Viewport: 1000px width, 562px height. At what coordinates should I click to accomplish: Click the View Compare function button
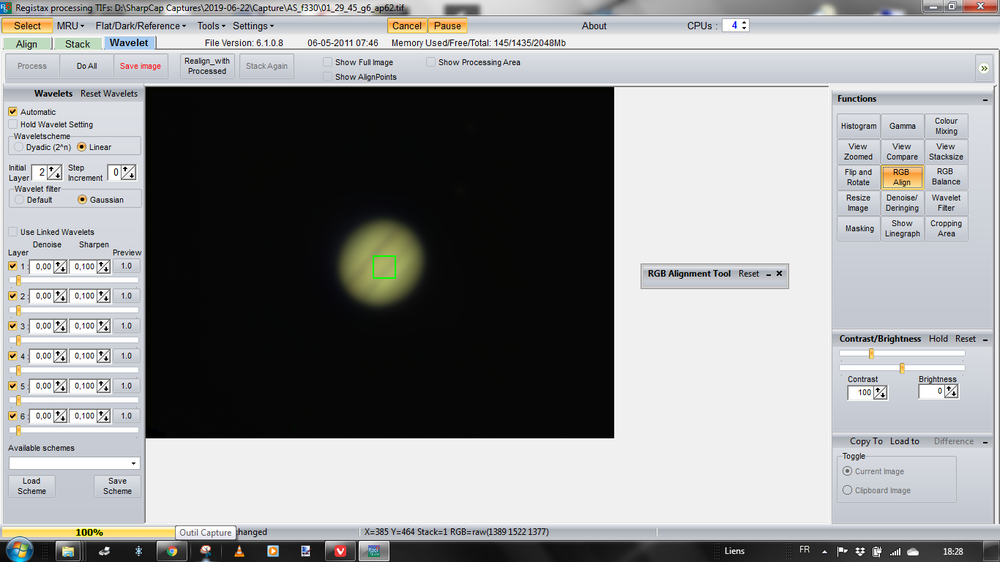click(902, 152)
